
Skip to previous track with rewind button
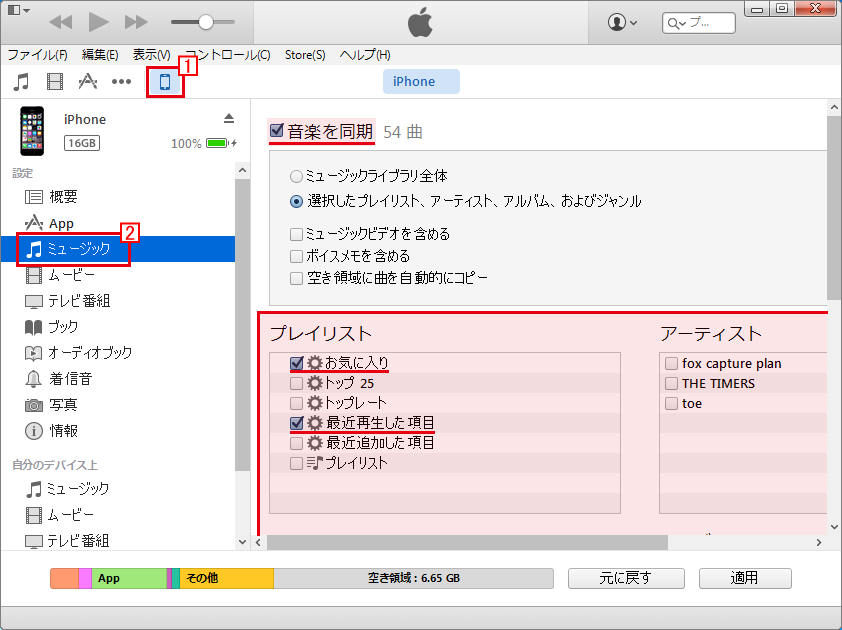tap(61, 22)
